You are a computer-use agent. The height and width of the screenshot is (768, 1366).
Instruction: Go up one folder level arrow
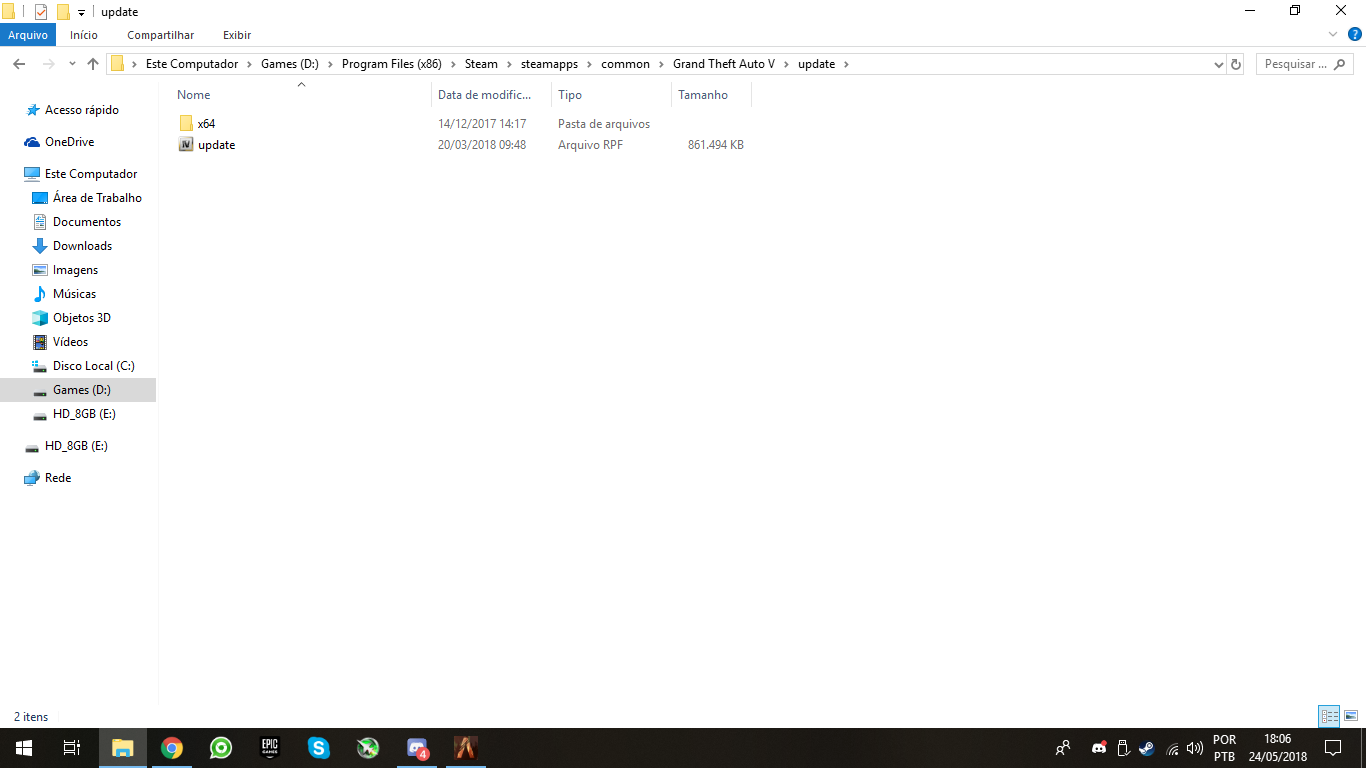[x=93, y=64]
